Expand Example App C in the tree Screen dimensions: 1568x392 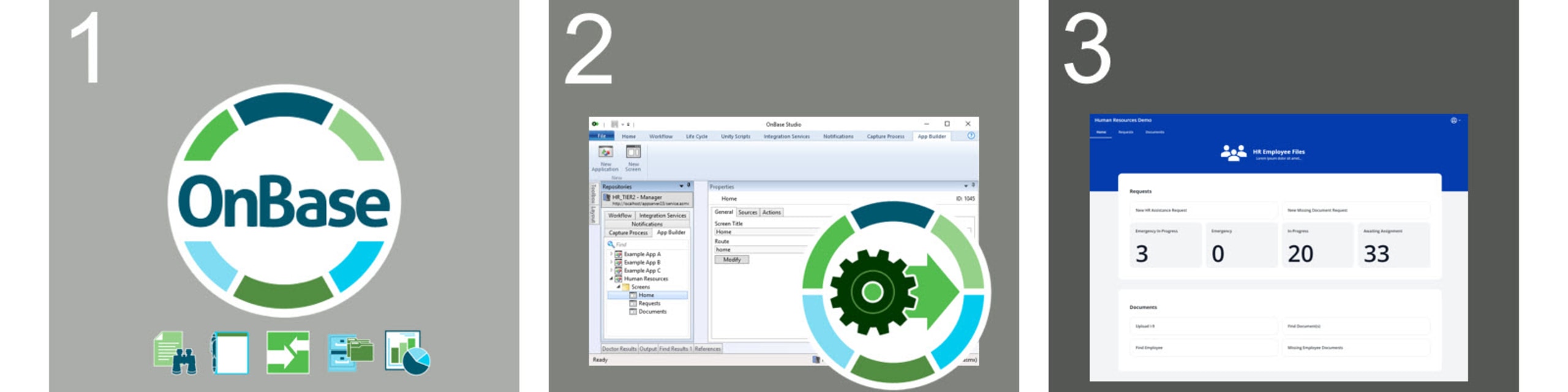(x=611, y=270)
